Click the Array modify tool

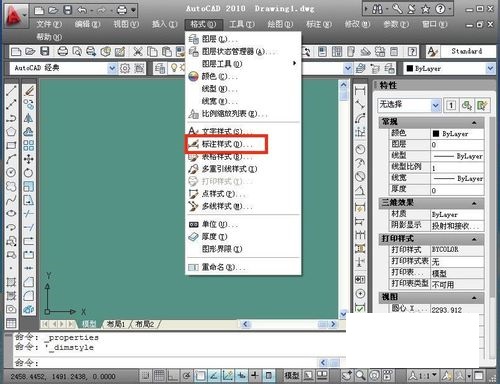tap(29, 145)
